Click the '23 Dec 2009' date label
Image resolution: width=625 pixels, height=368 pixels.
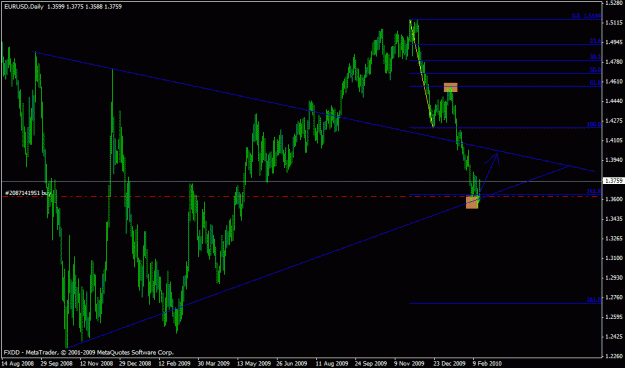click(449, 364)
